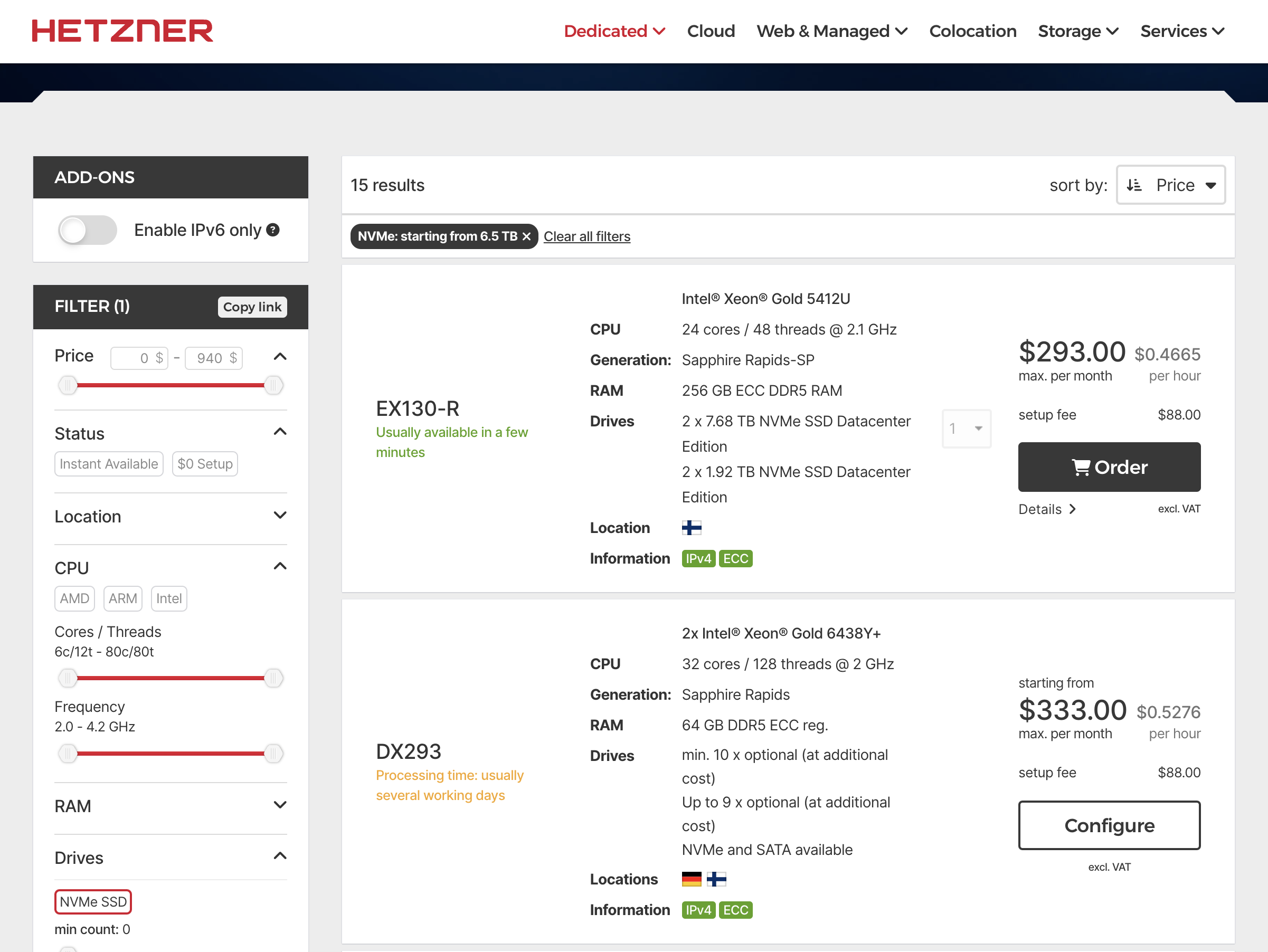Toggle the NVMe SSD drive filter
1268x952 pixels.
pos(93,901)
